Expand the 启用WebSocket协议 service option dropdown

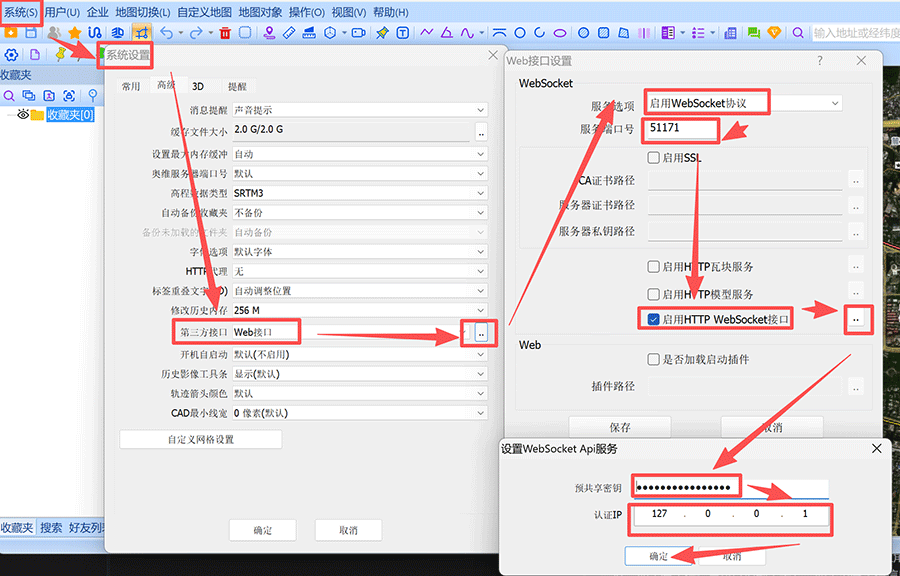743,103
